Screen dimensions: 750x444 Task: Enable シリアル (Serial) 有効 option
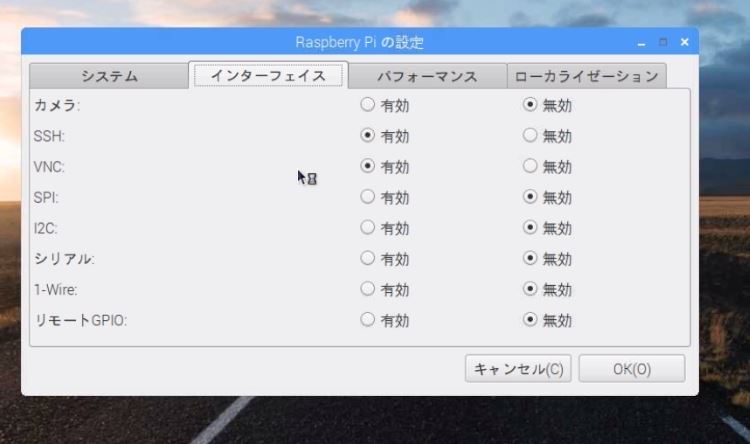(x=367, y=258)
